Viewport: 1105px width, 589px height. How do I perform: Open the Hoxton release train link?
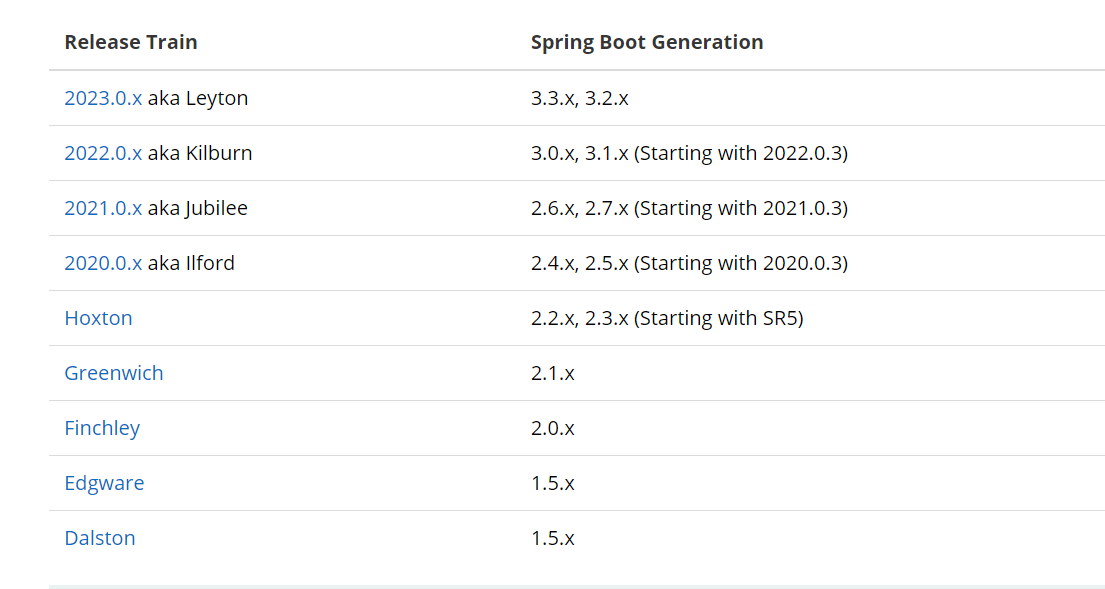[98, 318]
